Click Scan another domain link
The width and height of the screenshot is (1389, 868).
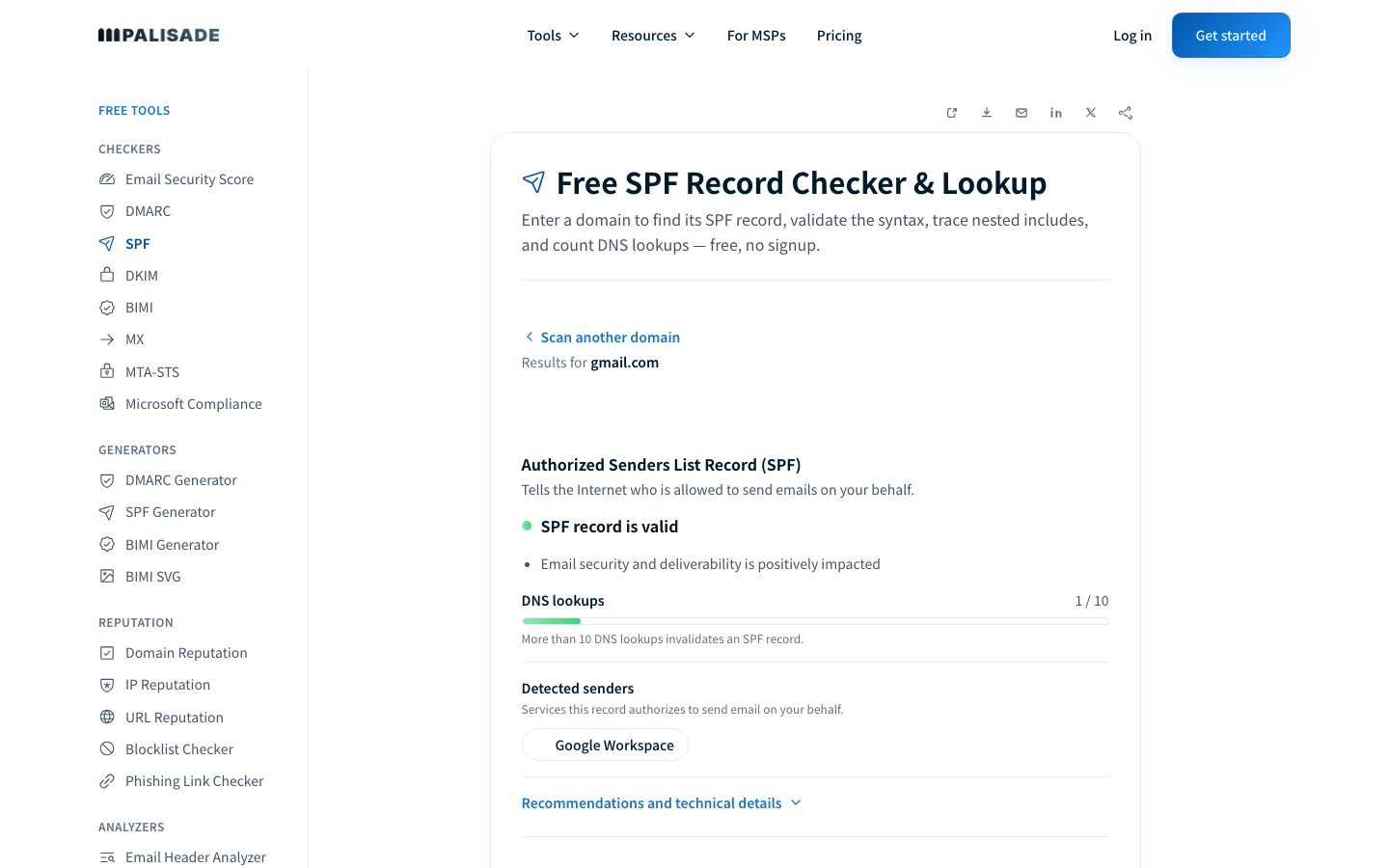[602, 338]
